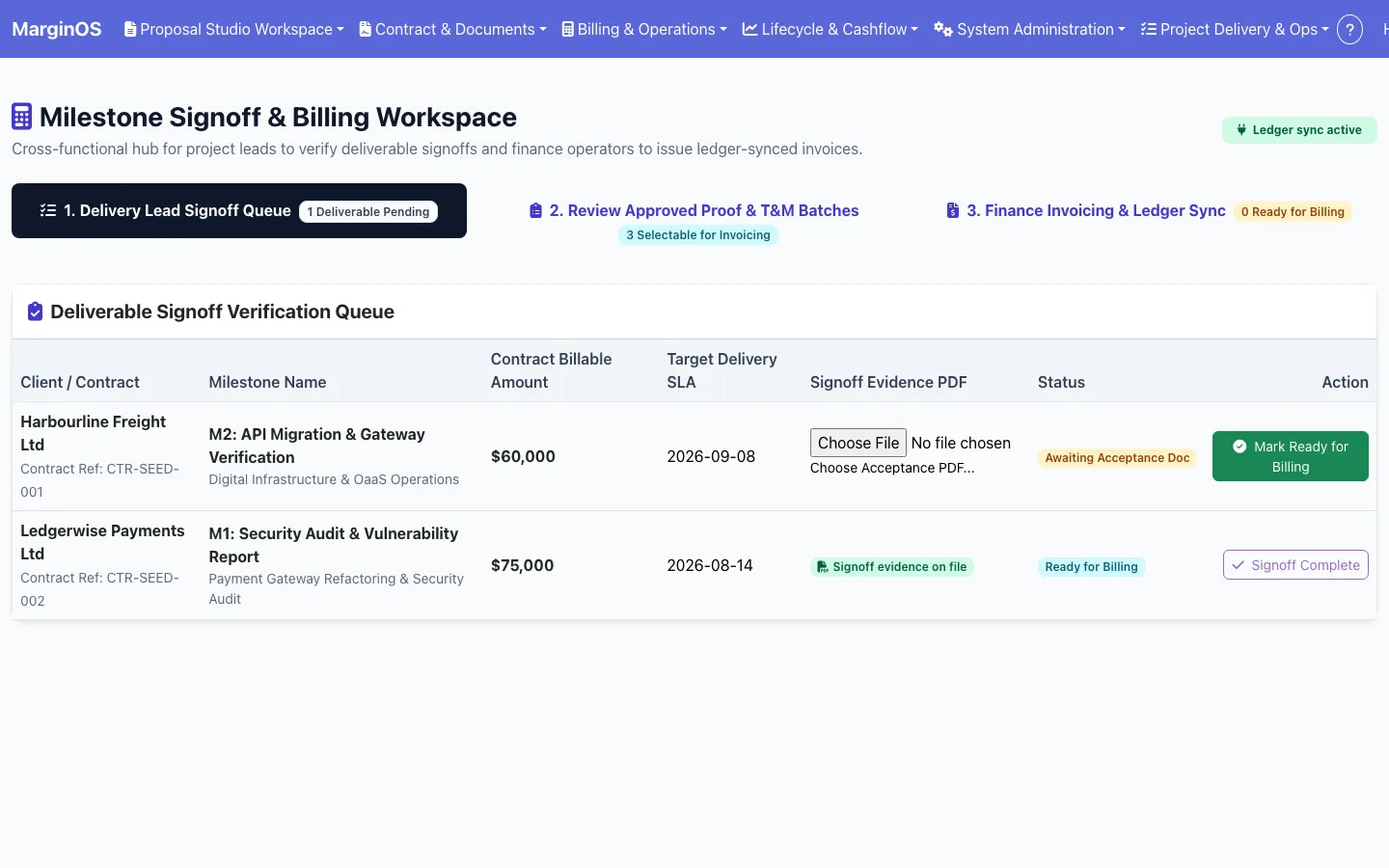Viewport: 1389px width, 868px height.
Task: Click the 2026-08-14 target delivery date
Action: [710, 565]
